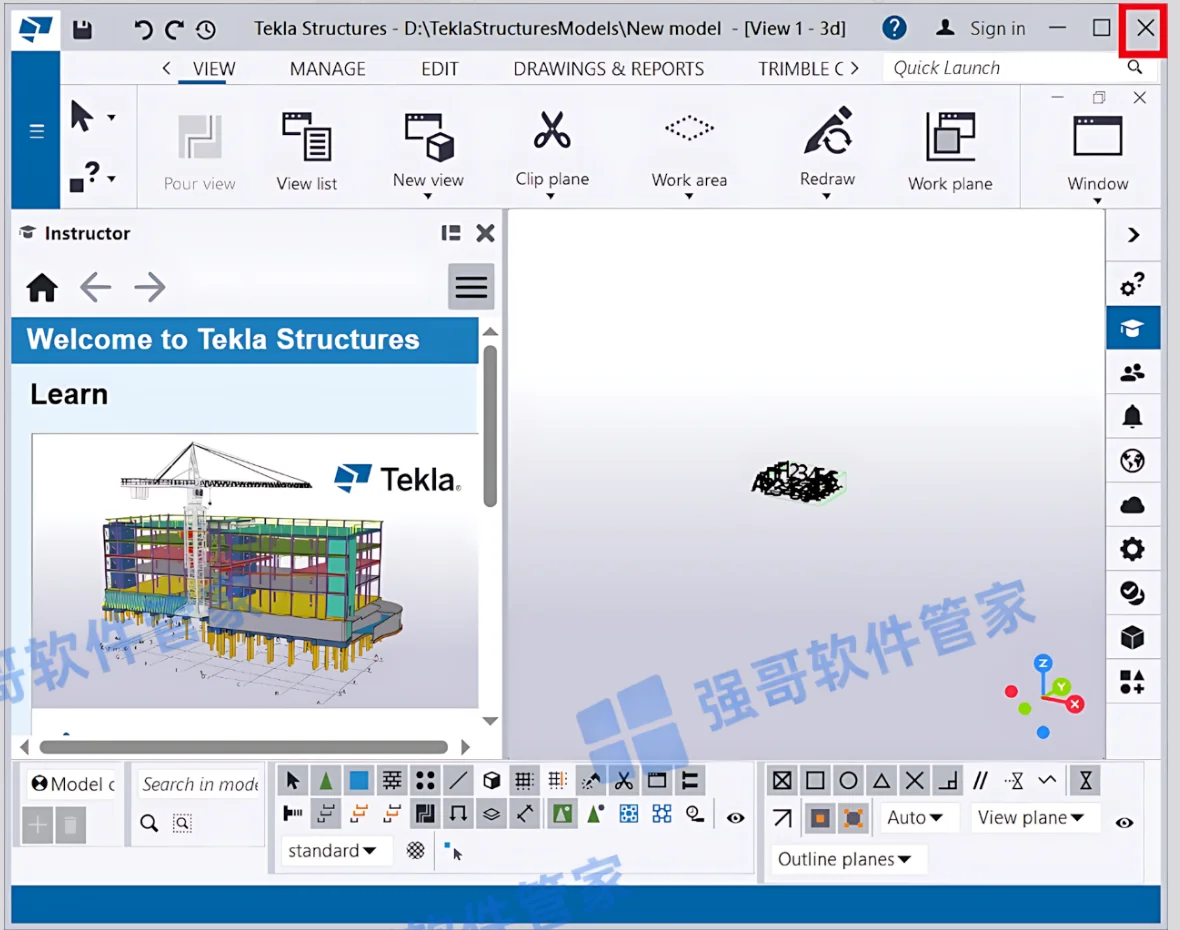Undo the last action with curved arrow
This screenshot has width=1180, height=930.
pos(142,29)
